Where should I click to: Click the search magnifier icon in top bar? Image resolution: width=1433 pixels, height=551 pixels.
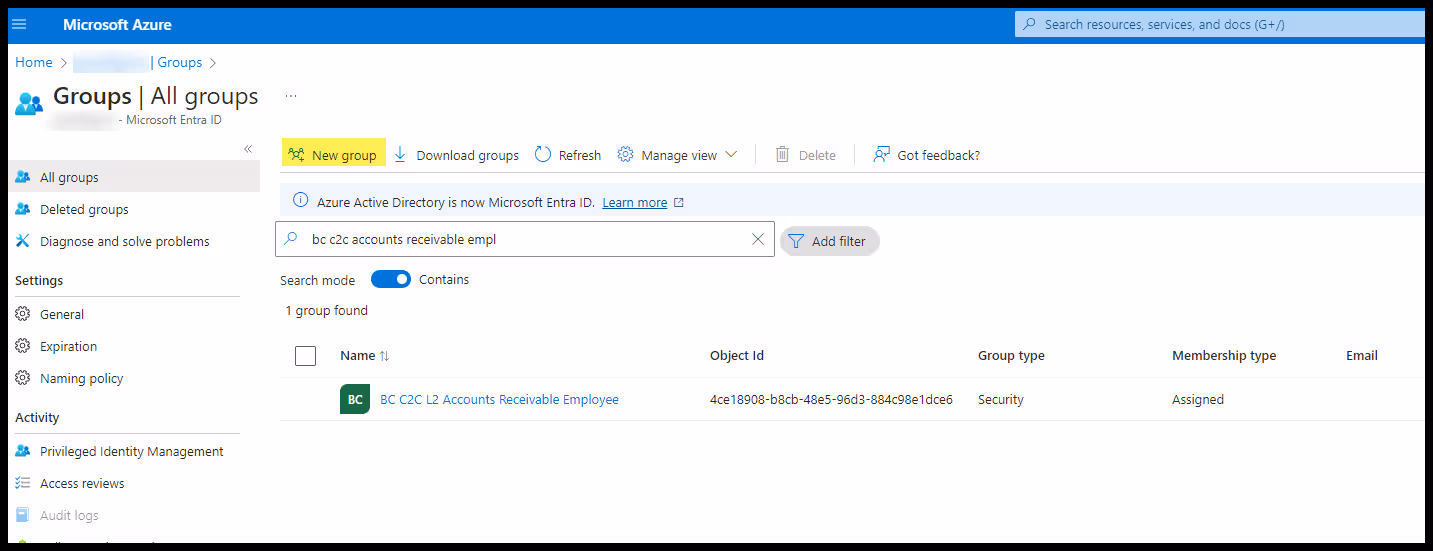(1029, 24)
